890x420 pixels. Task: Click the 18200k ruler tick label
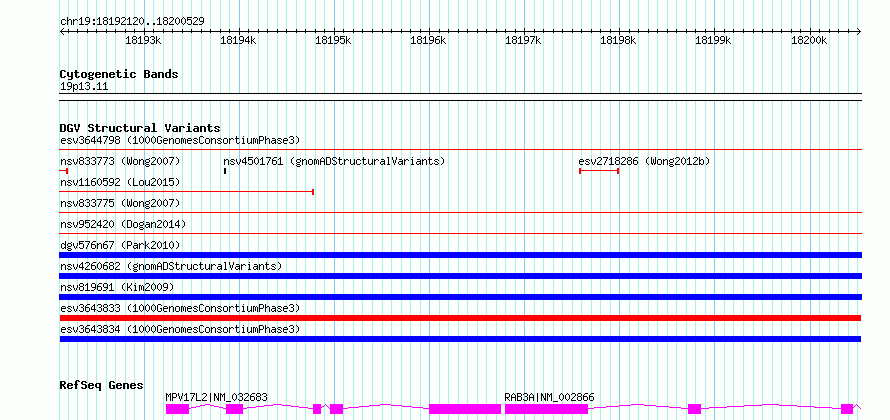click(x=808, y=40)
